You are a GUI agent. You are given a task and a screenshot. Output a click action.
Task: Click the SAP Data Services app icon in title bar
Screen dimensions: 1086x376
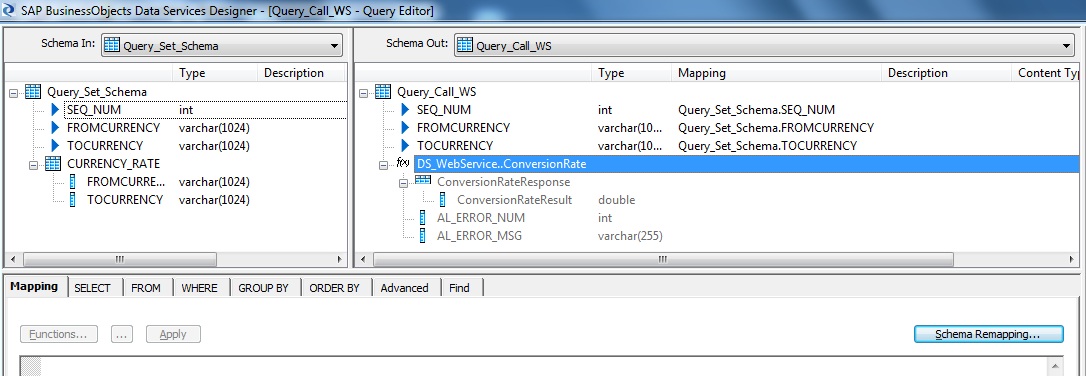click(x=8, y=10)
